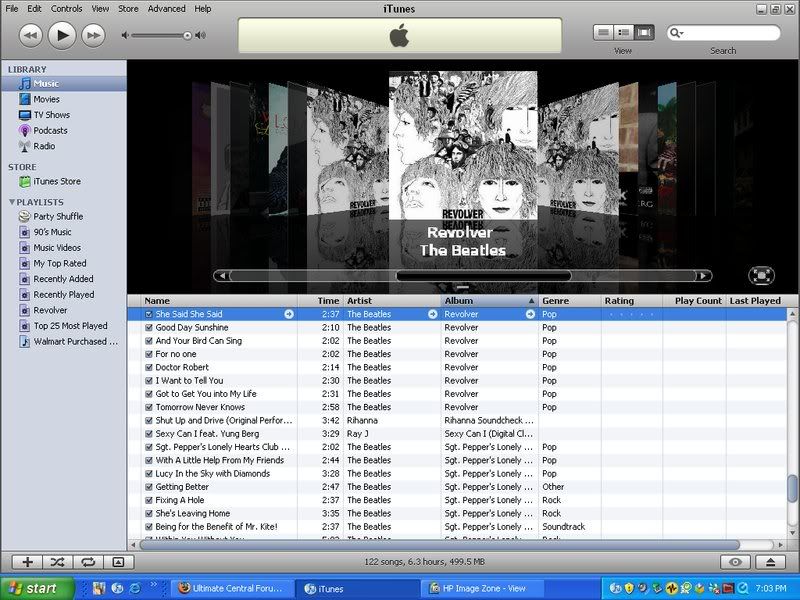This screenshot has height=600, width=800.
Task: Toggle repeat mode button
Action: [88, 562]
